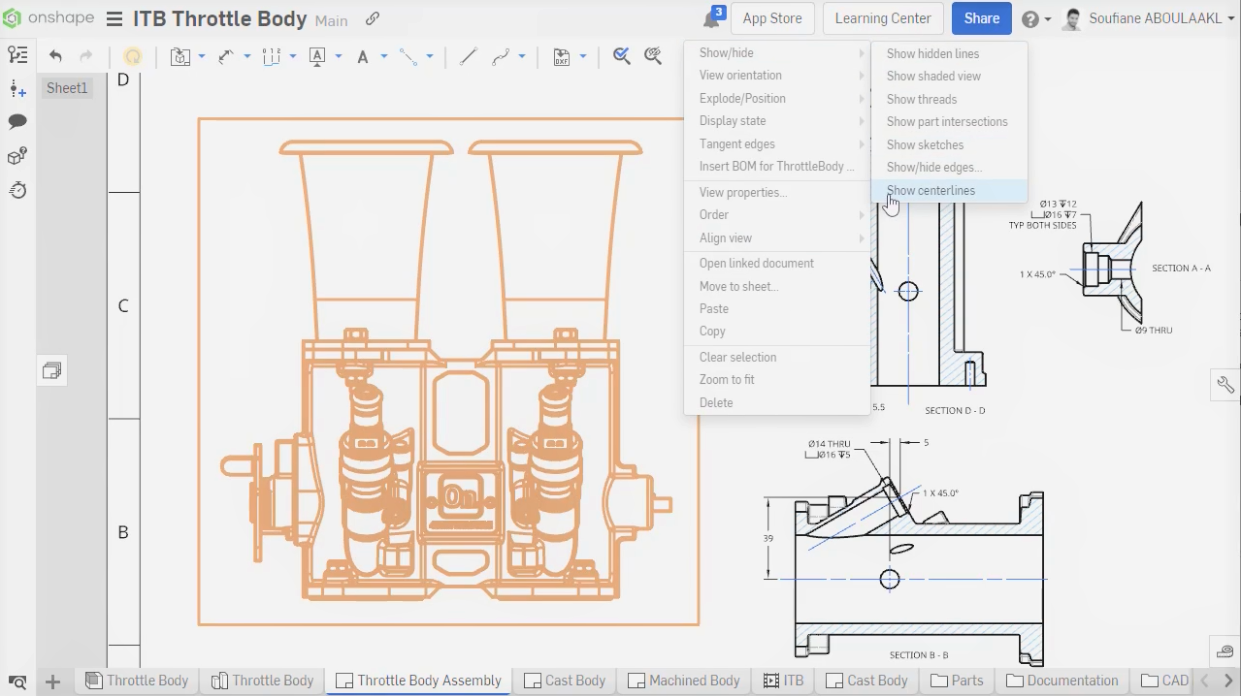Click the Main workspace label
Viewport: 1241px width, 696px height.
[x=332, y=20]
